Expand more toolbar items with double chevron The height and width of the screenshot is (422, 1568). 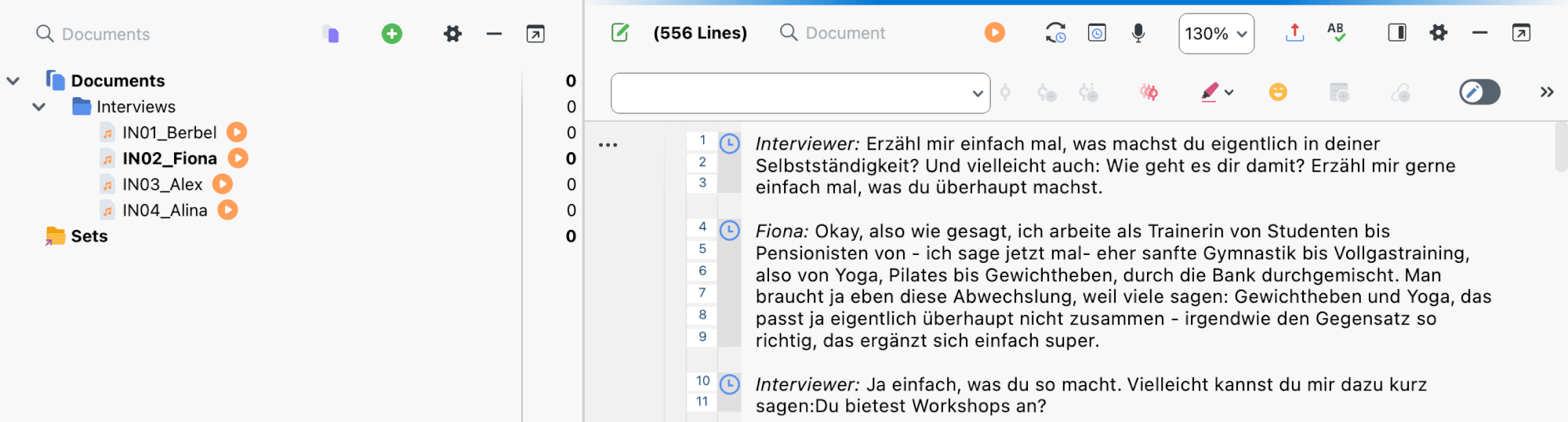tap(1546, 93)
